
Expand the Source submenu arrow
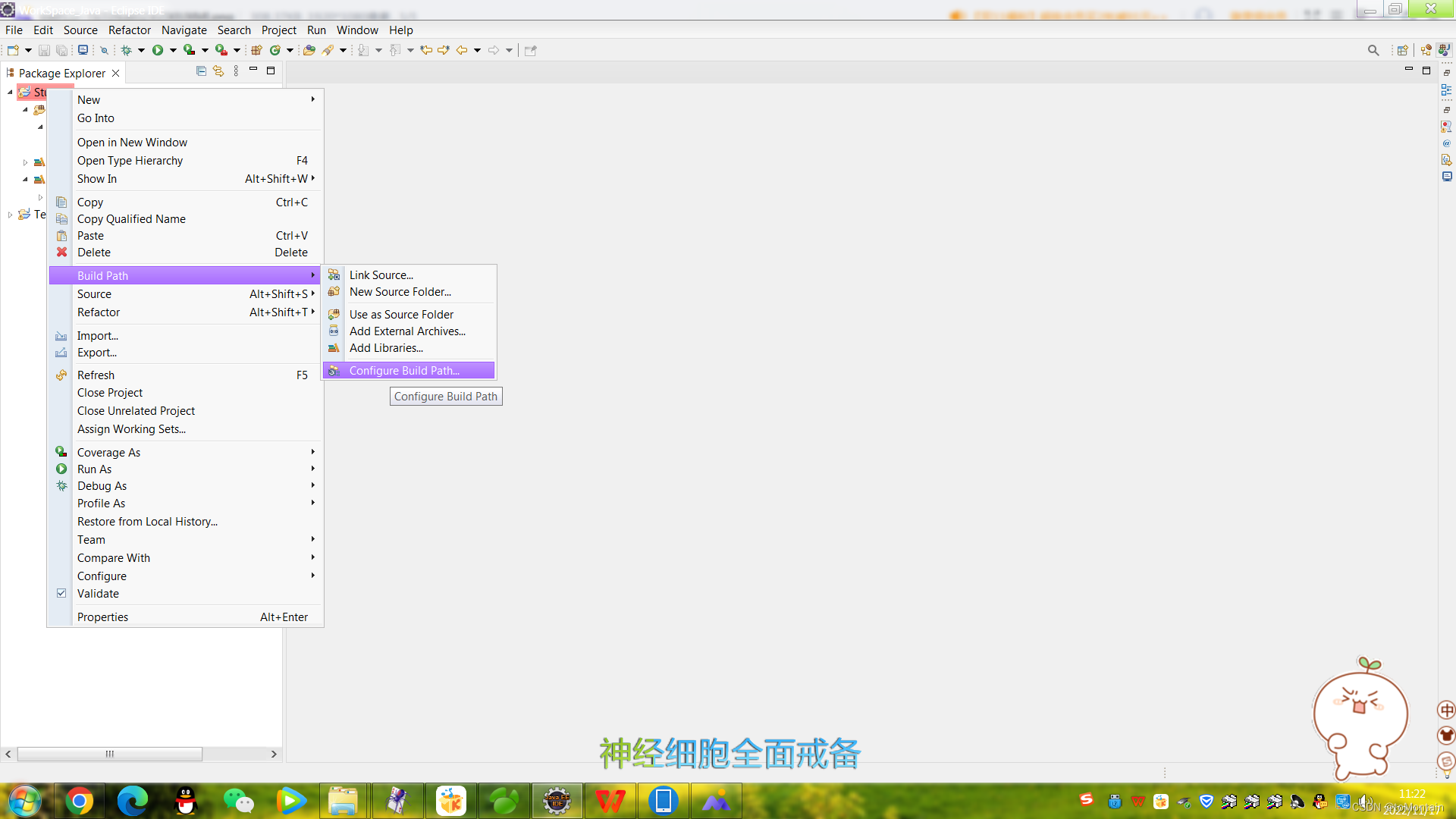(x=315, y=294)
